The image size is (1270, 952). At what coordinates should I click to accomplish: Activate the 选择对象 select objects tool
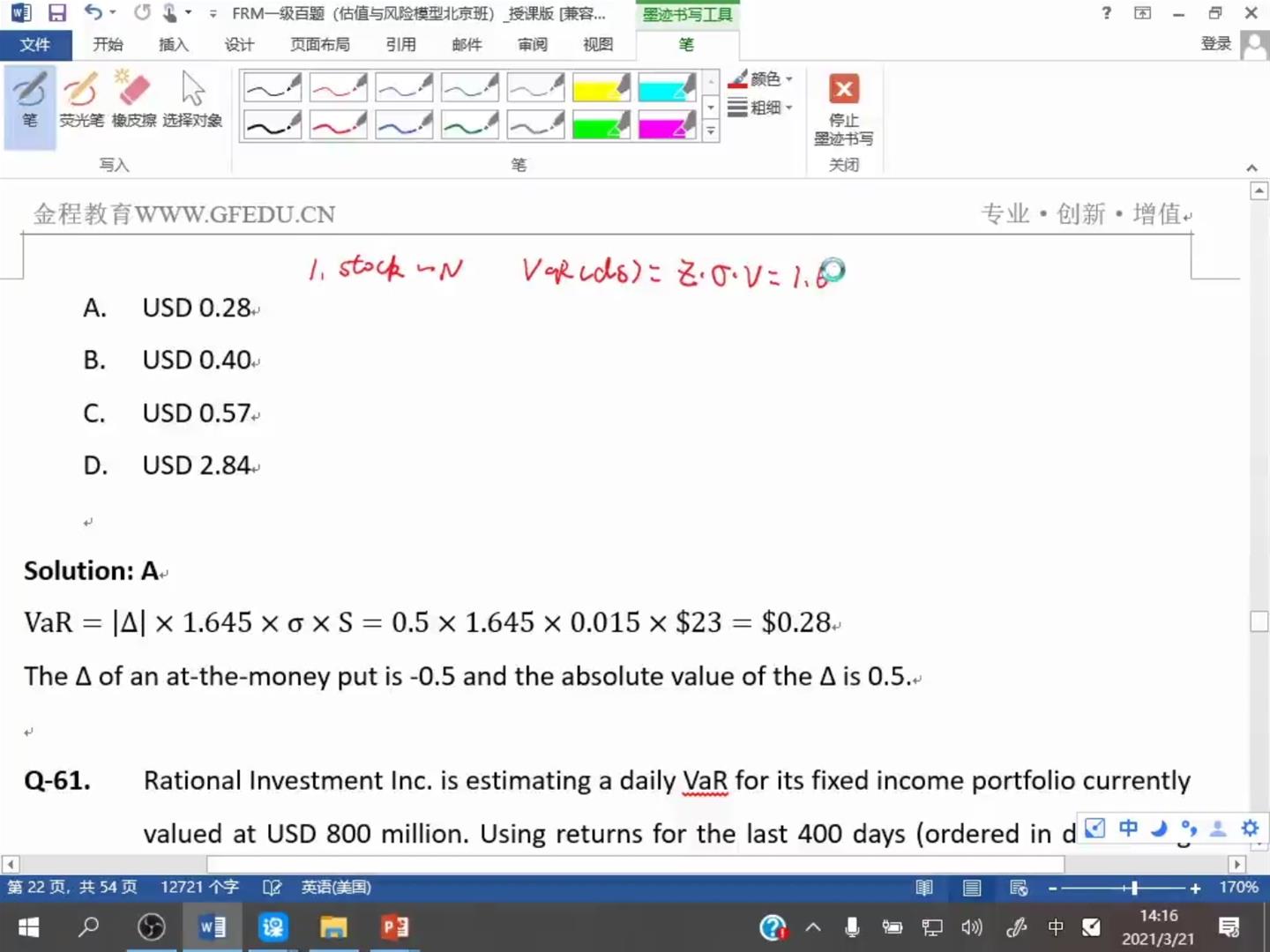[x=192, y=100]
